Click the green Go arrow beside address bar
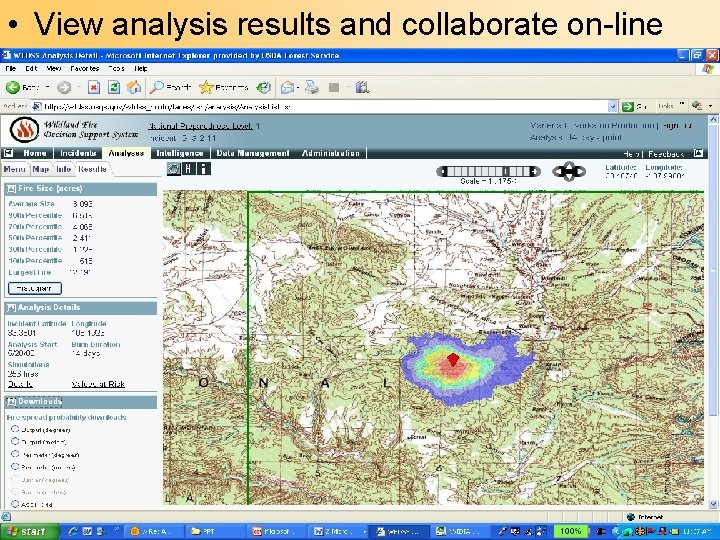 (628, 107)
